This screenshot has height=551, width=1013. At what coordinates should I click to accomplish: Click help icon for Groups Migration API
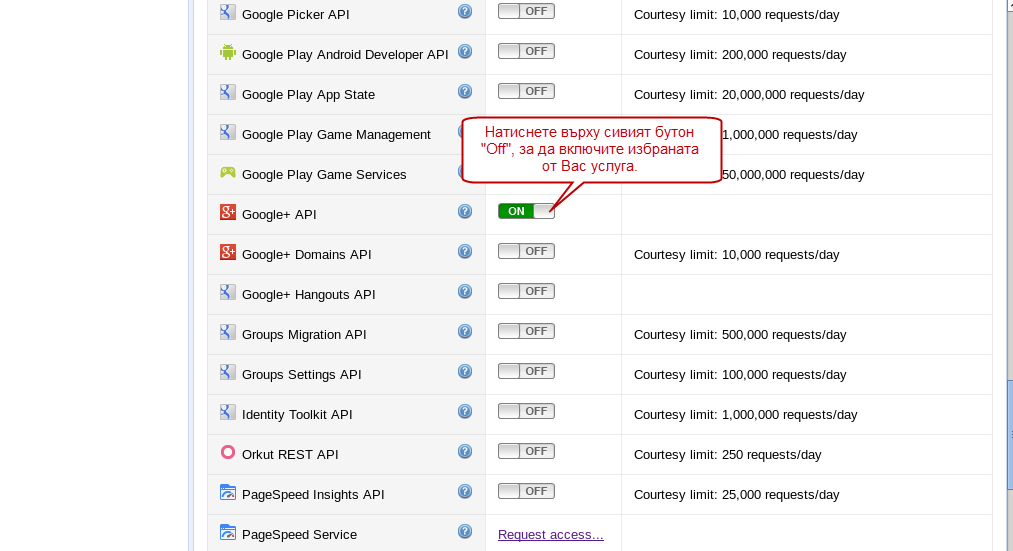tap(465, 332)
